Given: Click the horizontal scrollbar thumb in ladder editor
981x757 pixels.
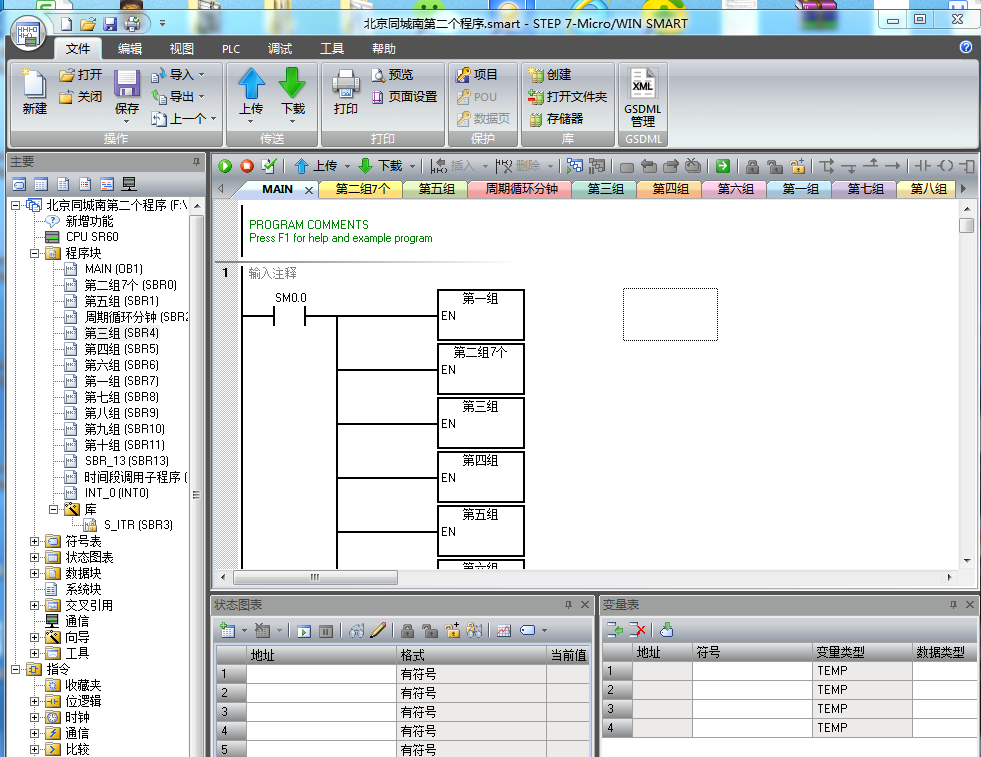Looking at the screenshot, I should 314,577.
